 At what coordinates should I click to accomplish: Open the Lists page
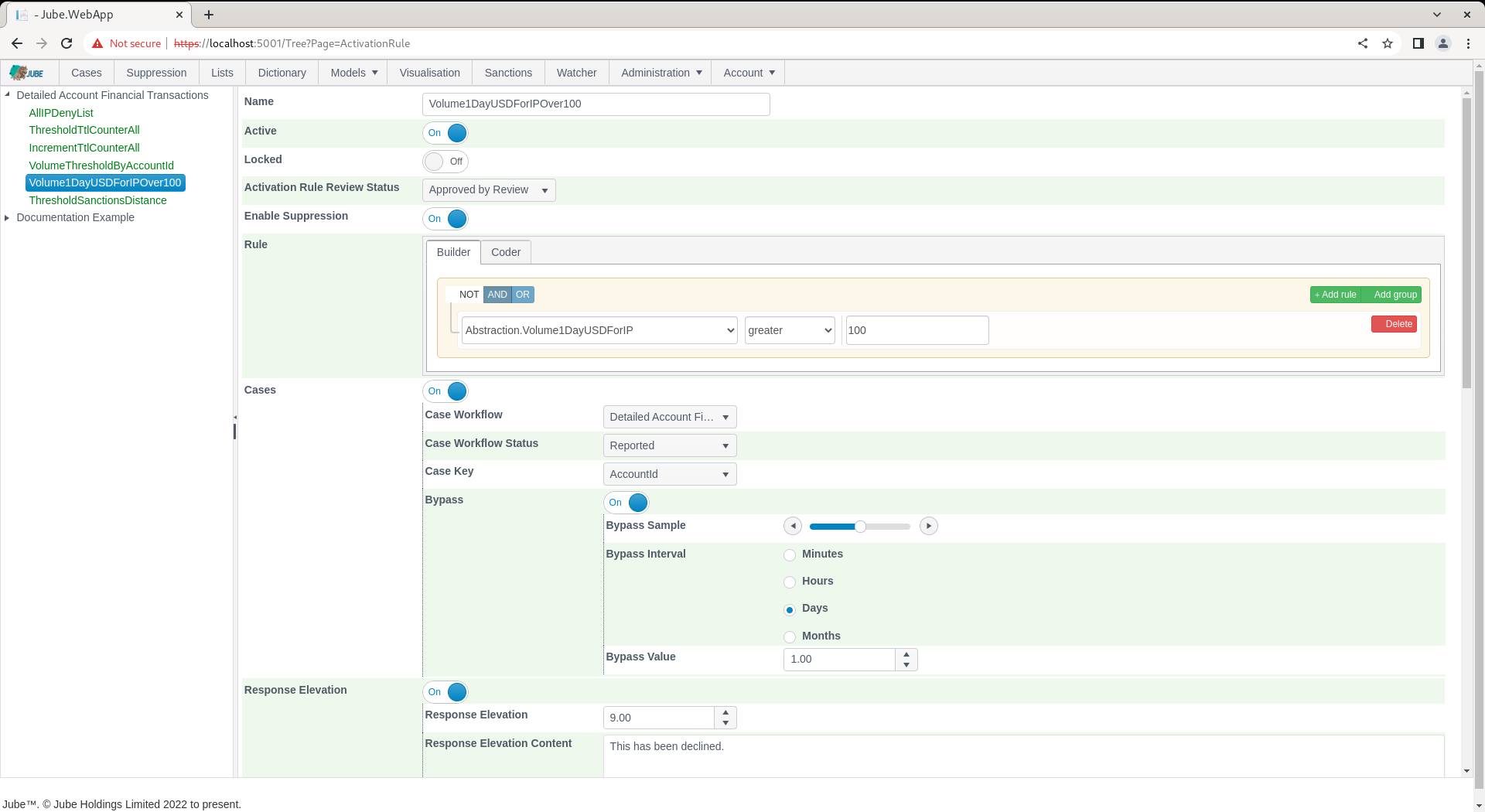pyautogui.click(x=222, y=73)
